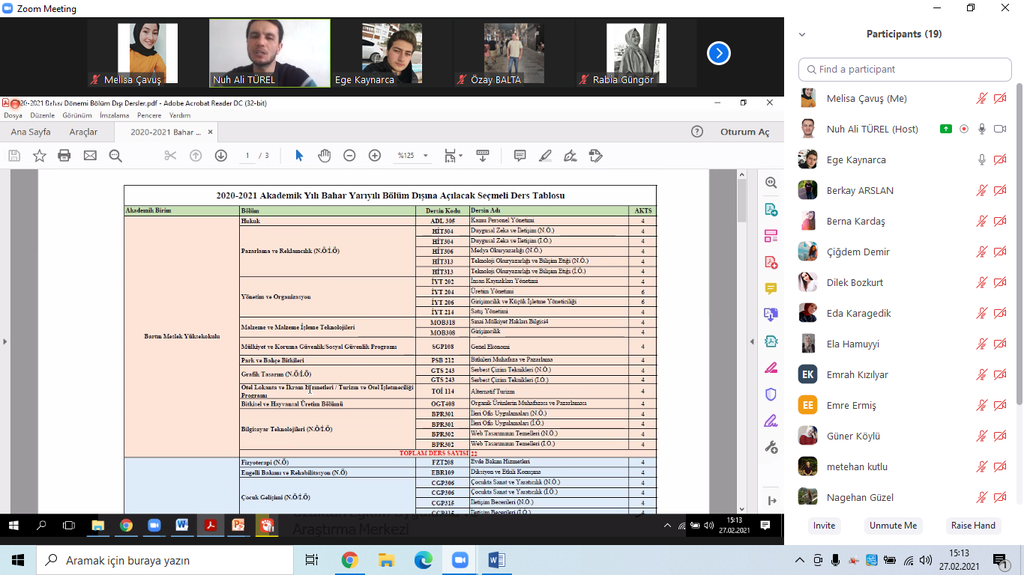Select the arrow selection tool

point(298,155)
